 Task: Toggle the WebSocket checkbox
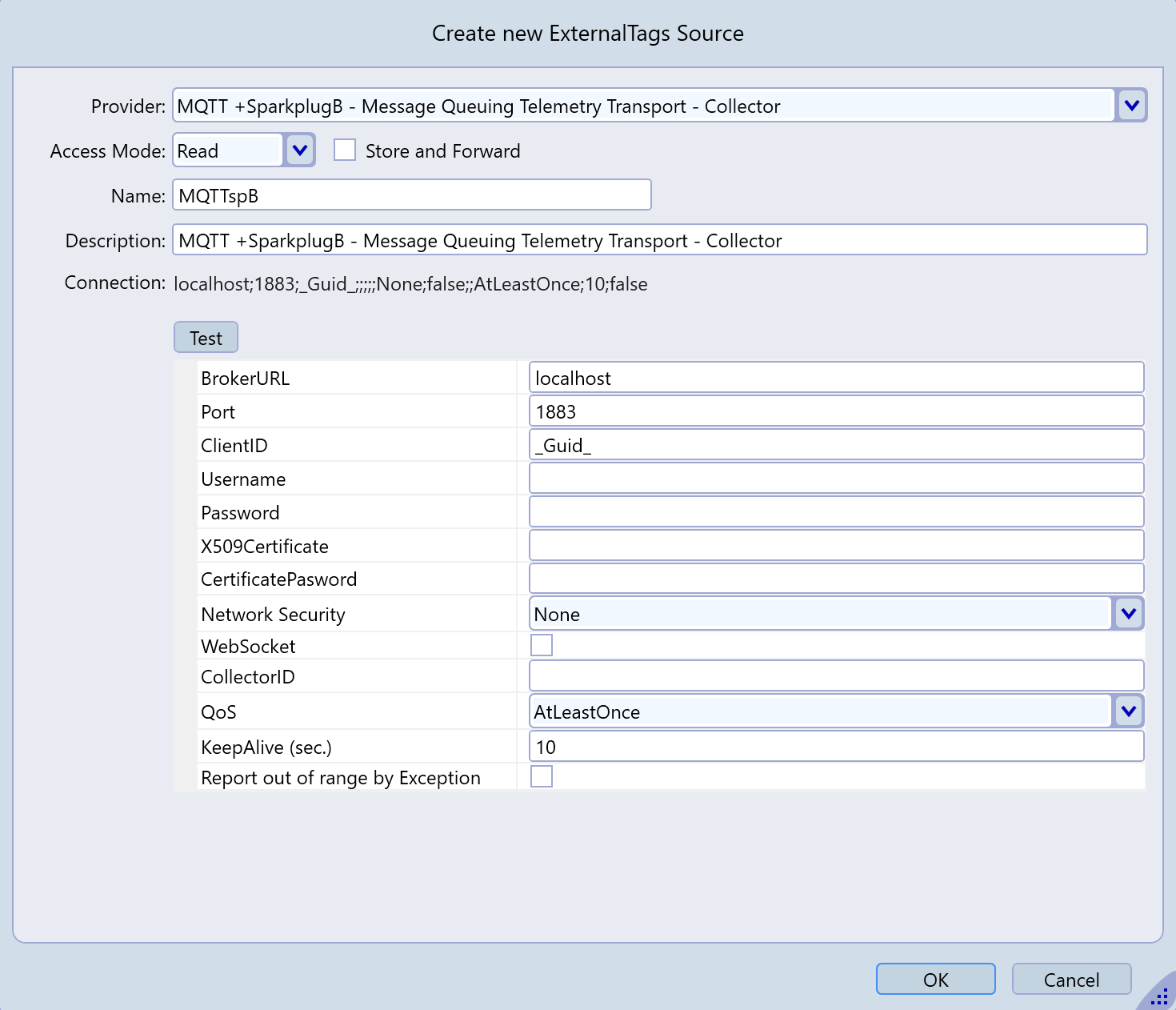(542, 645)
